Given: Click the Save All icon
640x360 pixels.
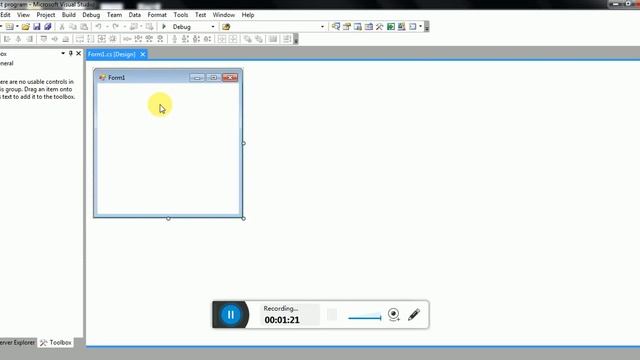Looking at the screenshot, I should tap(48, 27).
